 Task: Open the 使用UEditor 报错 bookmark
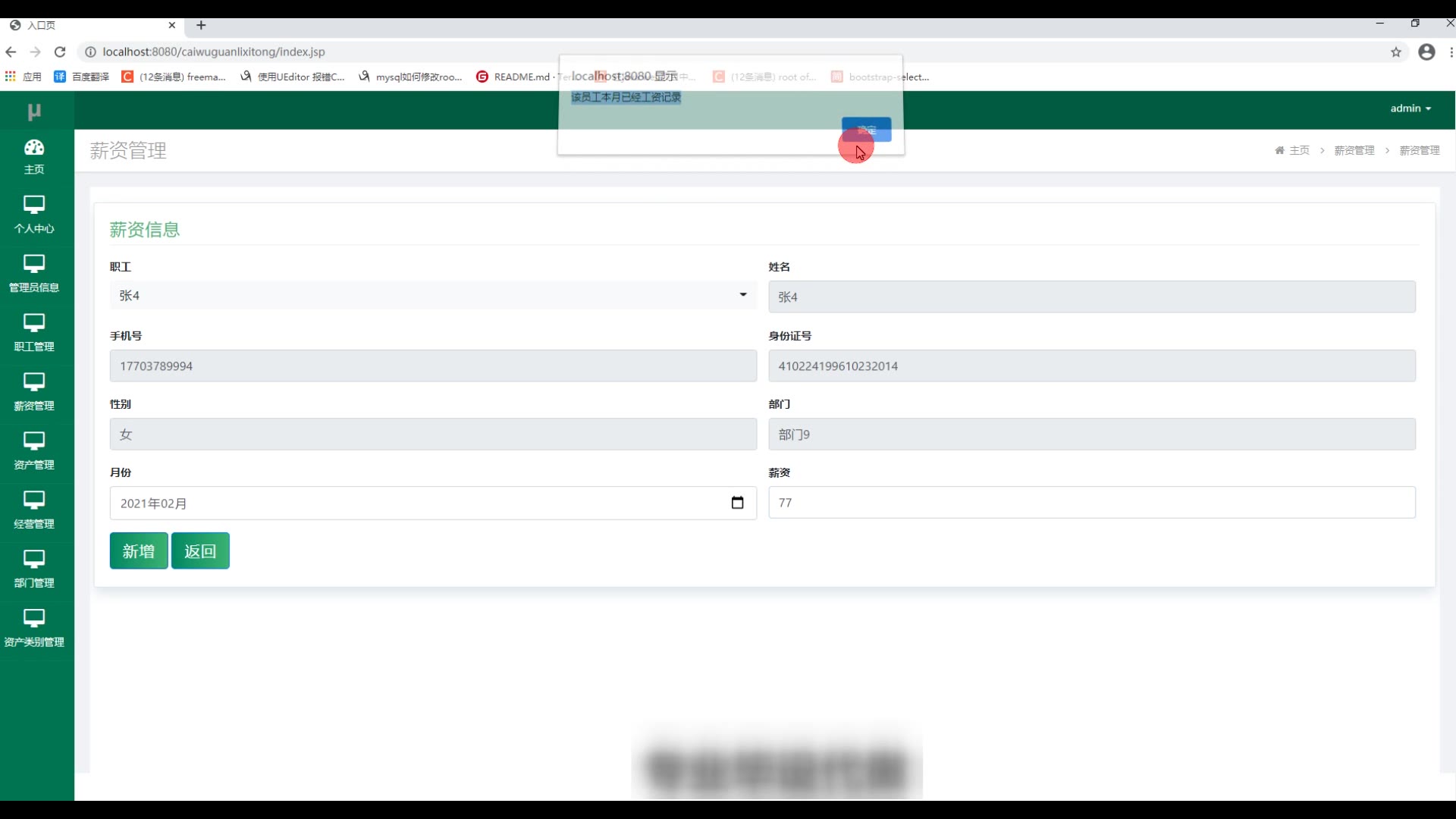(293, 77)
